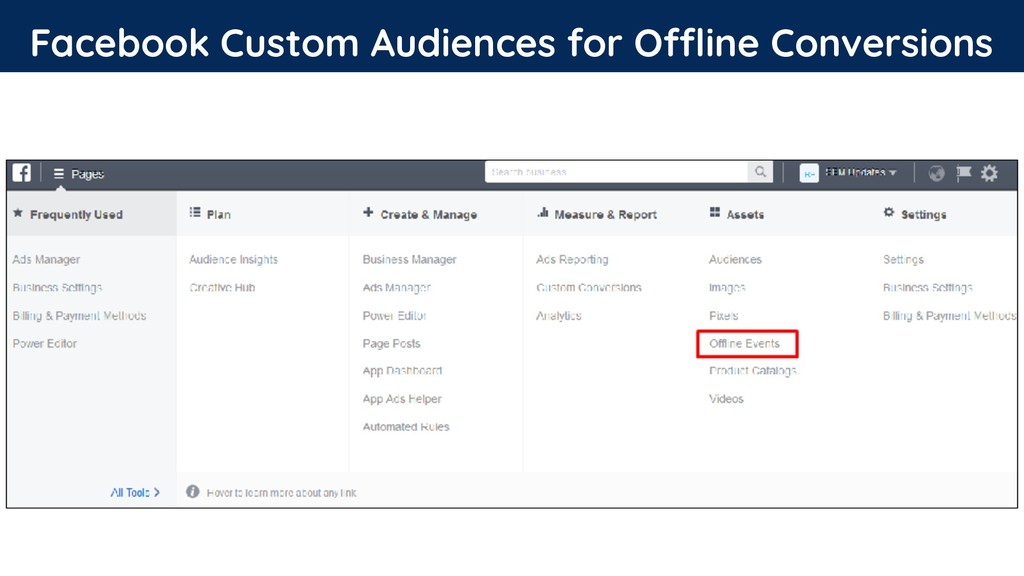Open Pages in the top bar
Screen dimensions: 1024x576
tap(88, 174)
